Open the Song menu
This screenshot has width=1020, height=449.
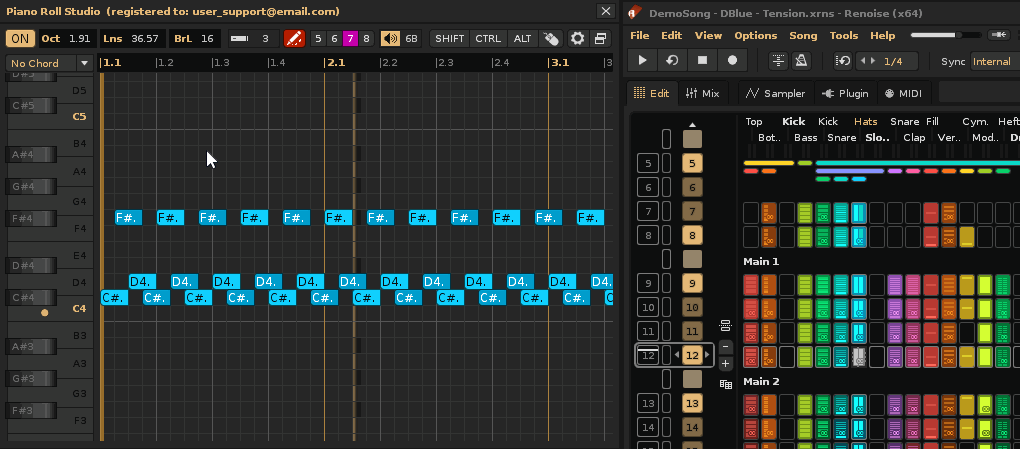tap(803, 36)
